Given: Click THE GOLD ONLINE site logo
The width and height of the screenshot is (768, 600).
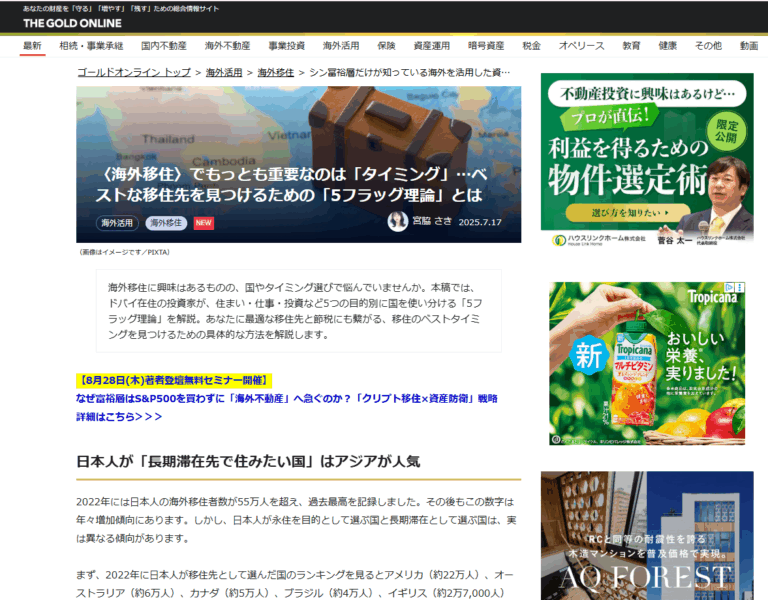Looking at the screenshot, I should tap(72, 23).
